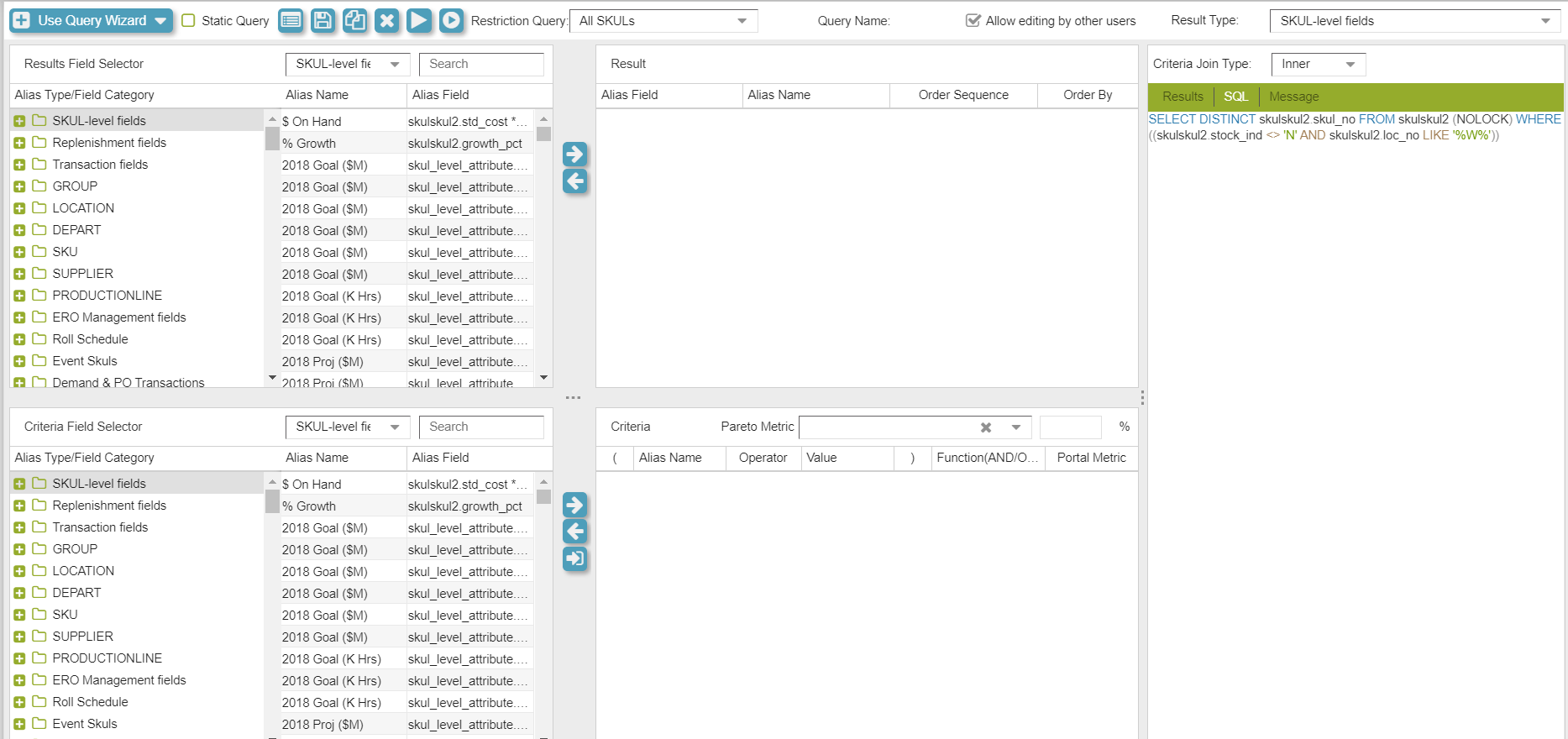Open the Criteria Join Type dropdown

[1318, 64]
